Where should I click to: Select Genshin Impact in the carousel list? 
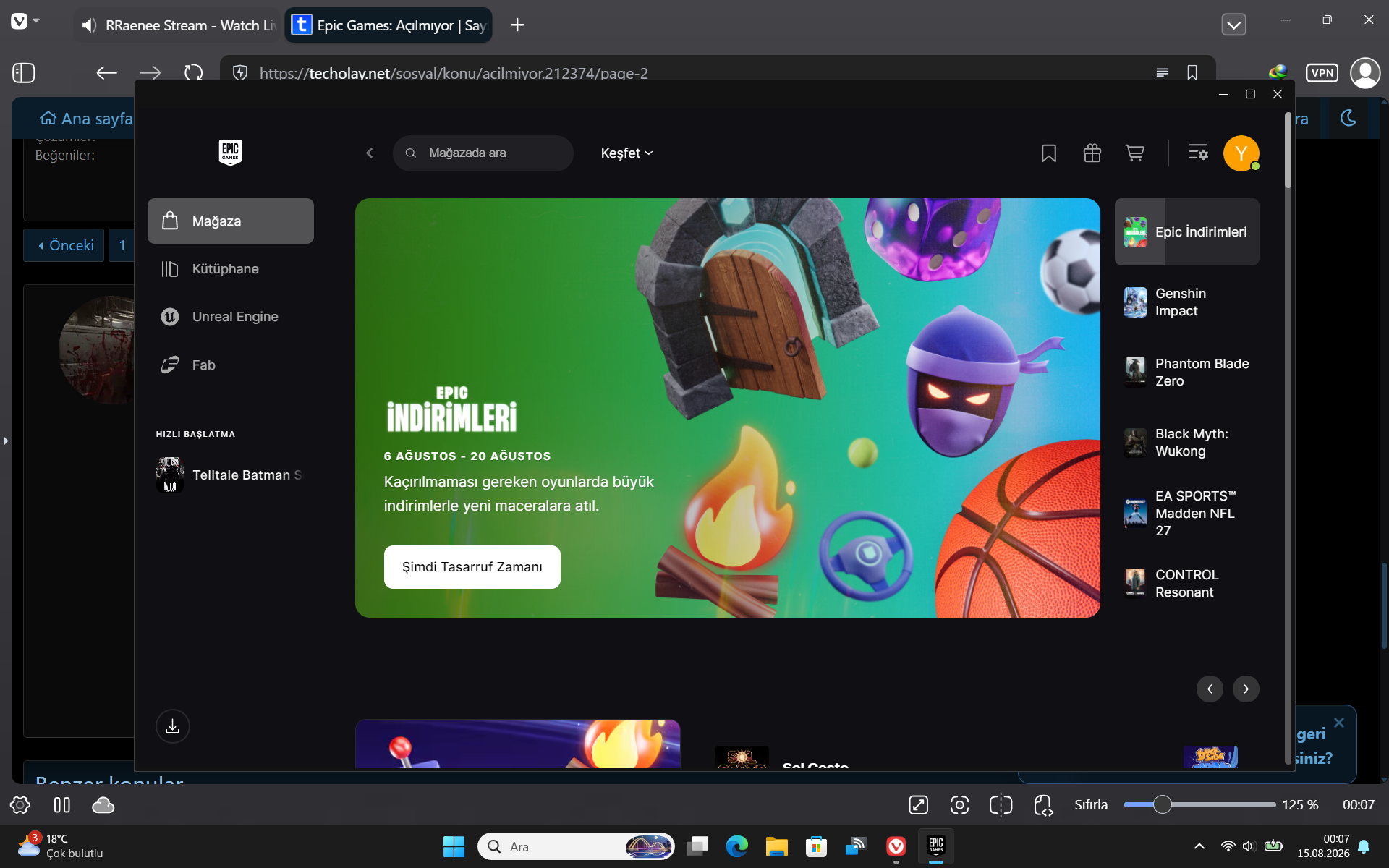(x=1186, y=302)
